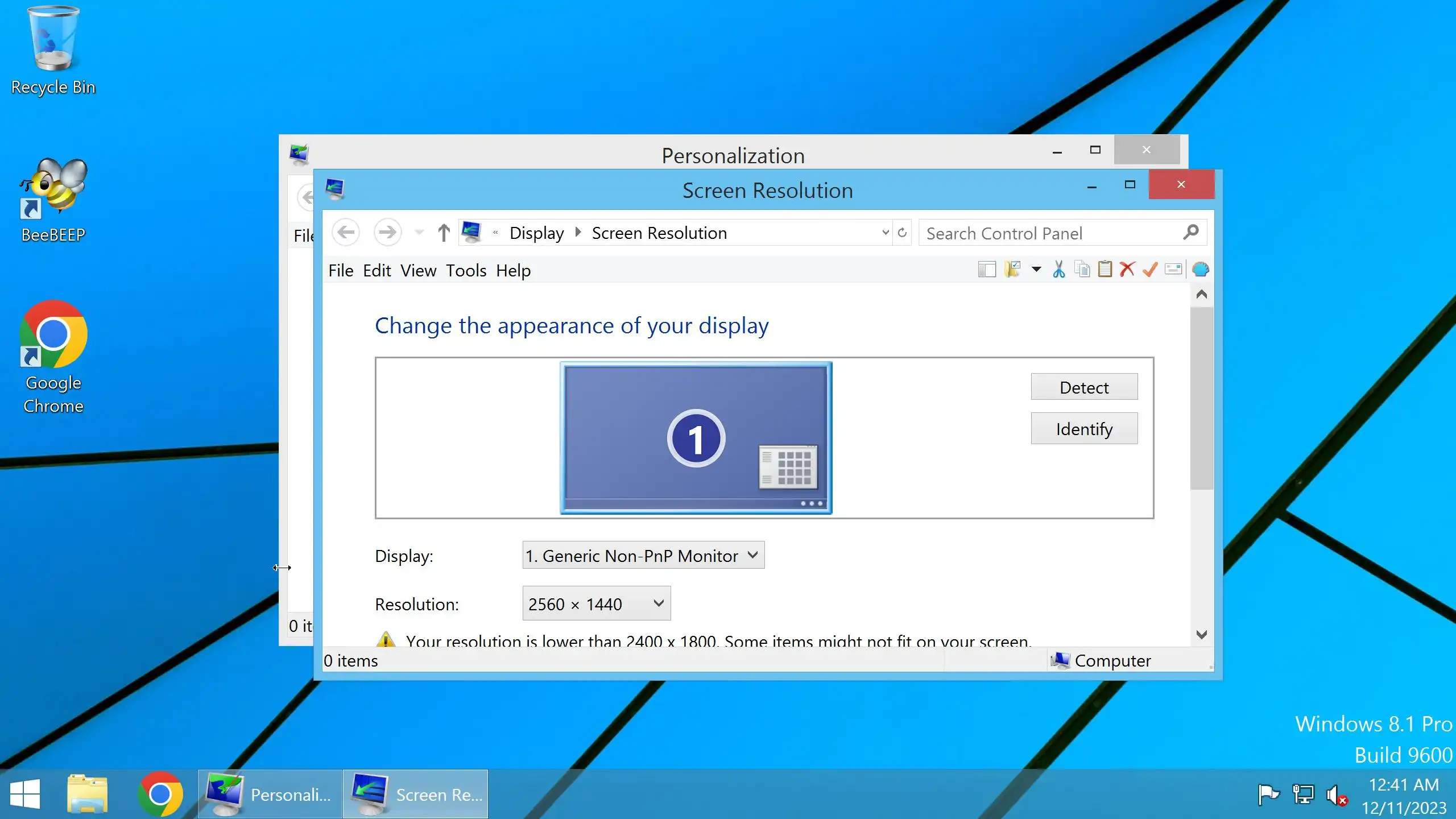Click the red X delete icon
Viewport: 1456px width, 819px height.
coord(1127,270)
